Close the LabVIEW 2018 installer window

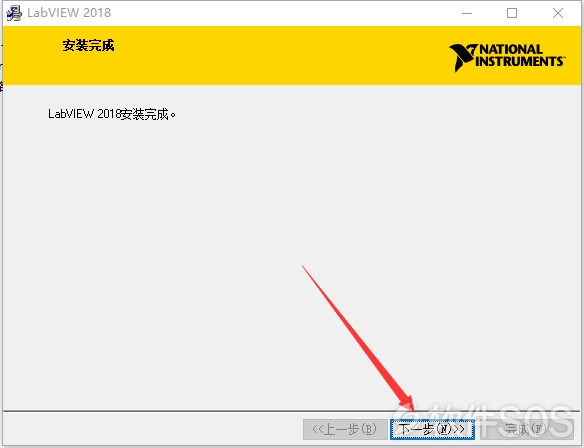click(x=558, y=13)
